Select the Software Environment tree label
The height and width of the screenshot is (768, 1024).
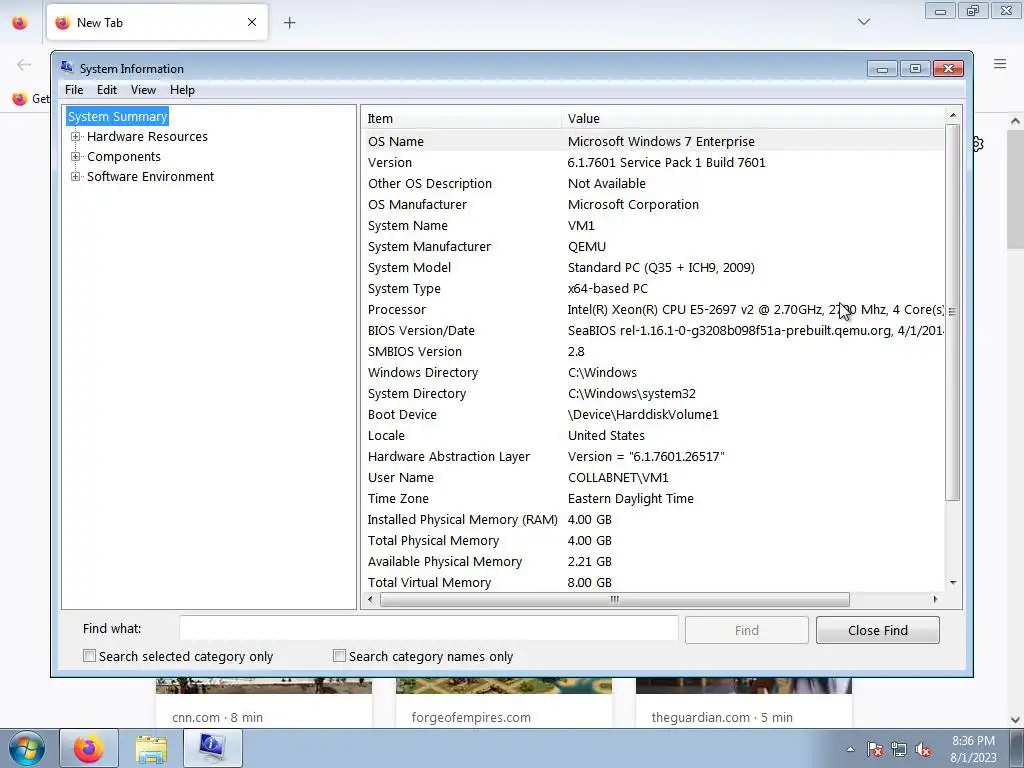[150, 176]
